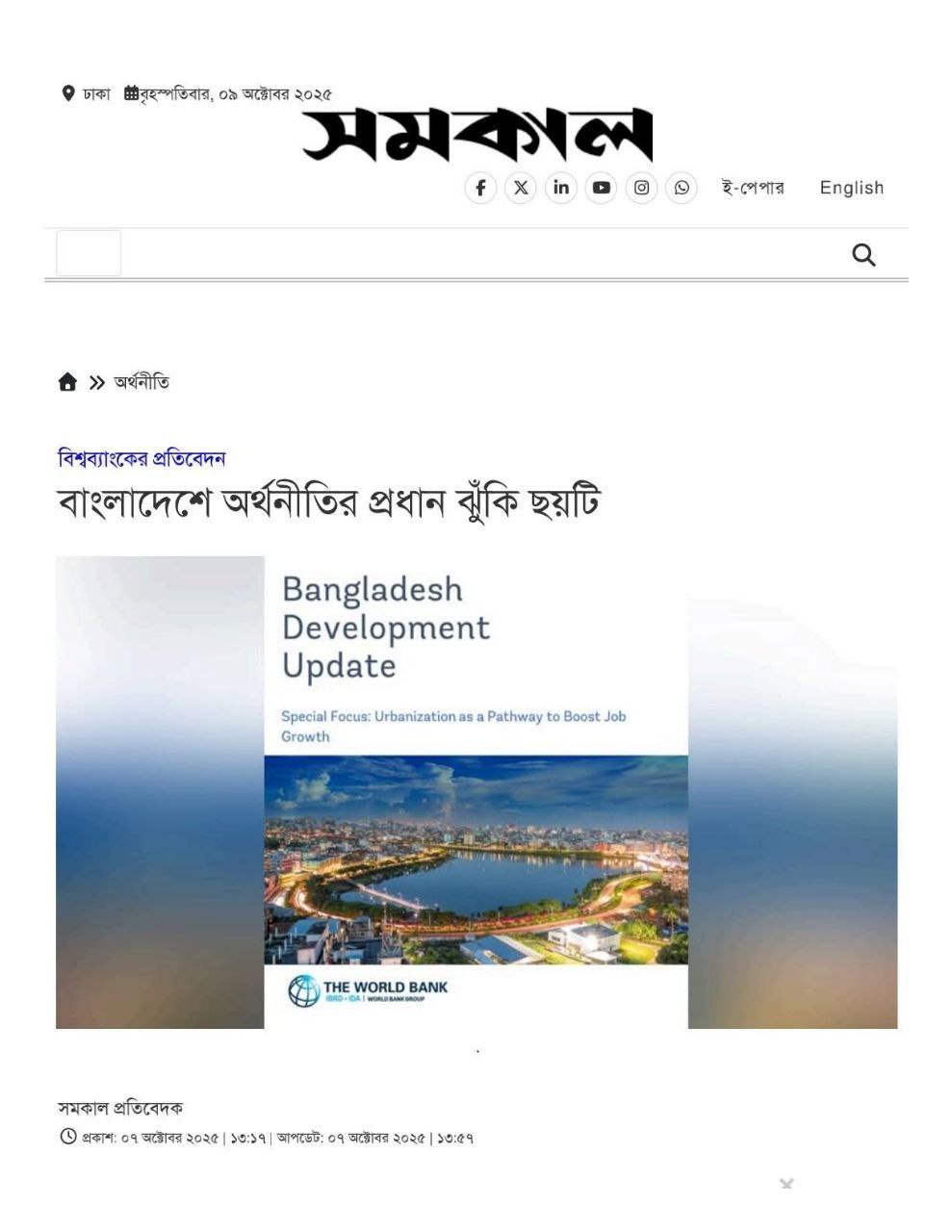Viewport: 952px width, 1232px height.
Task: Click the বিশ্বব্যাংকের প্রতিবেদন tag link
Action: (x=142, y=458)
